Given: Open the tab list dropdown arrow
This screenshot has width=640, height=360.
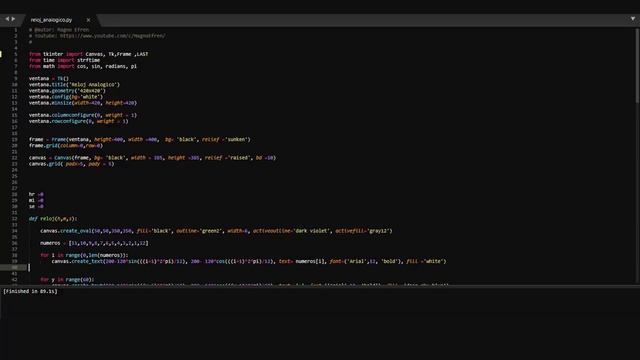Looking at the screenshot, I should coord(633,18).
